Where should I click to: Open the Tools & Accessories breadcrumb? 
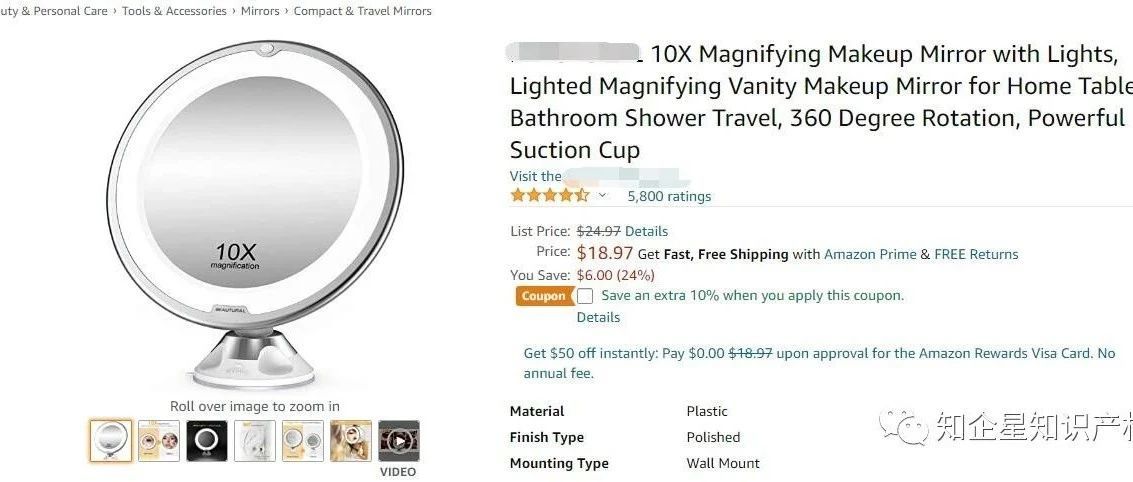174,11
